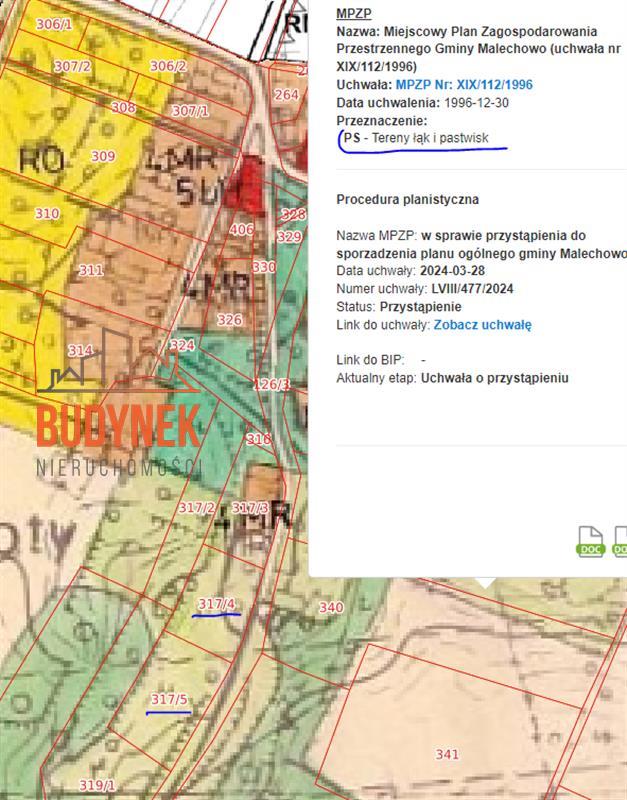Select parcel 314 on the map
The height and width of the screenshot is (800, 627).
[81, 351]
